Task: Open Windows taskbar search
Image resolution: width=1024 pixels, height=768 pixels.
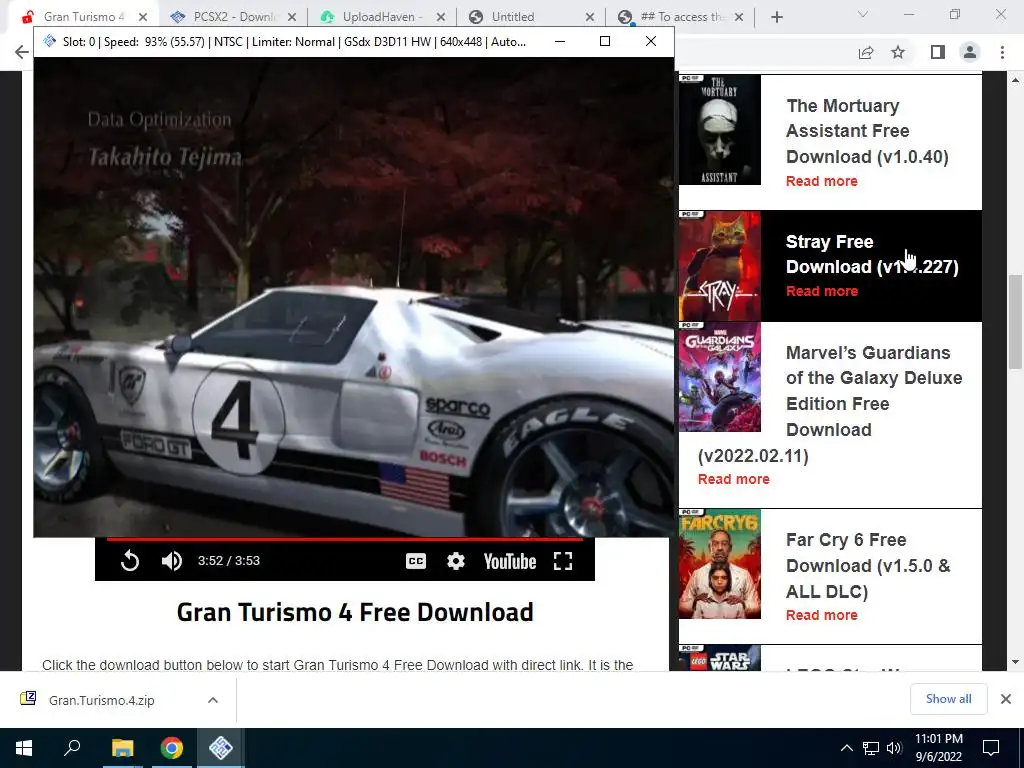Action: click(x=72, y=748)
